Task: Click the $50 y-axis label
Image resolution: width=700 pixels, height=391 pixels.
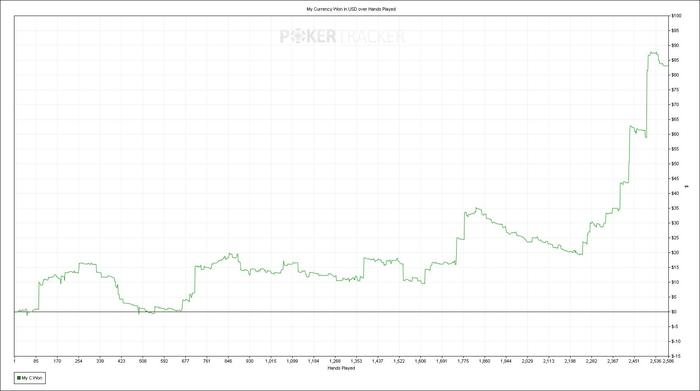Action: 675,164
